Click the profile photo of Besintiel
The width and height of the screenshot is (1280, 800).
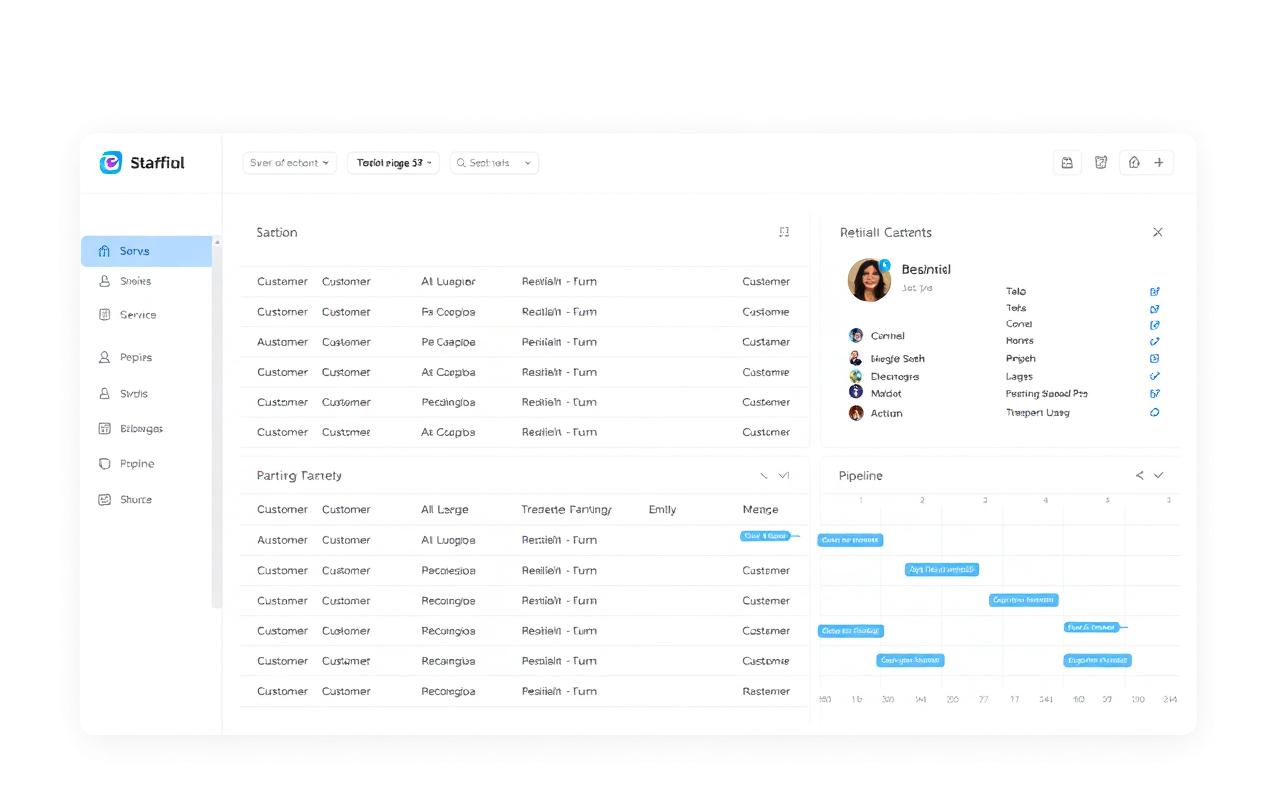[869, 280]
